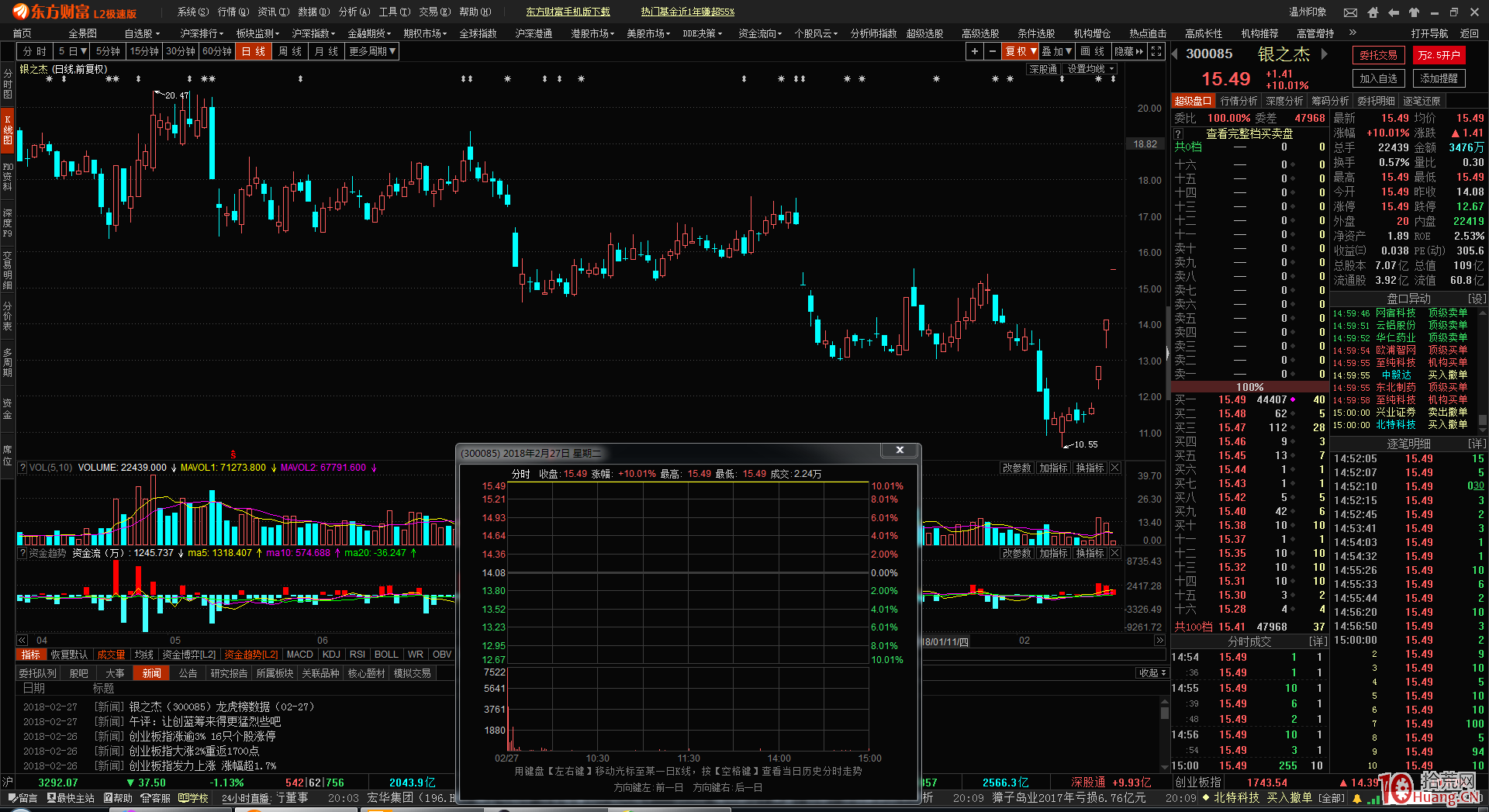1489x812 pixels.
Task: Go to next stock with right arrow
Action: (x=1325, y=54)
